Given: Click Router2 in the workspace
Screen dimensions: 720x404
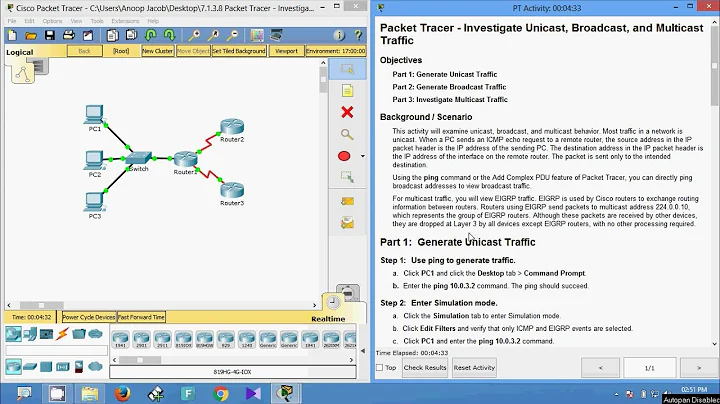Looking at the screenshot, I should coord(232,127).
